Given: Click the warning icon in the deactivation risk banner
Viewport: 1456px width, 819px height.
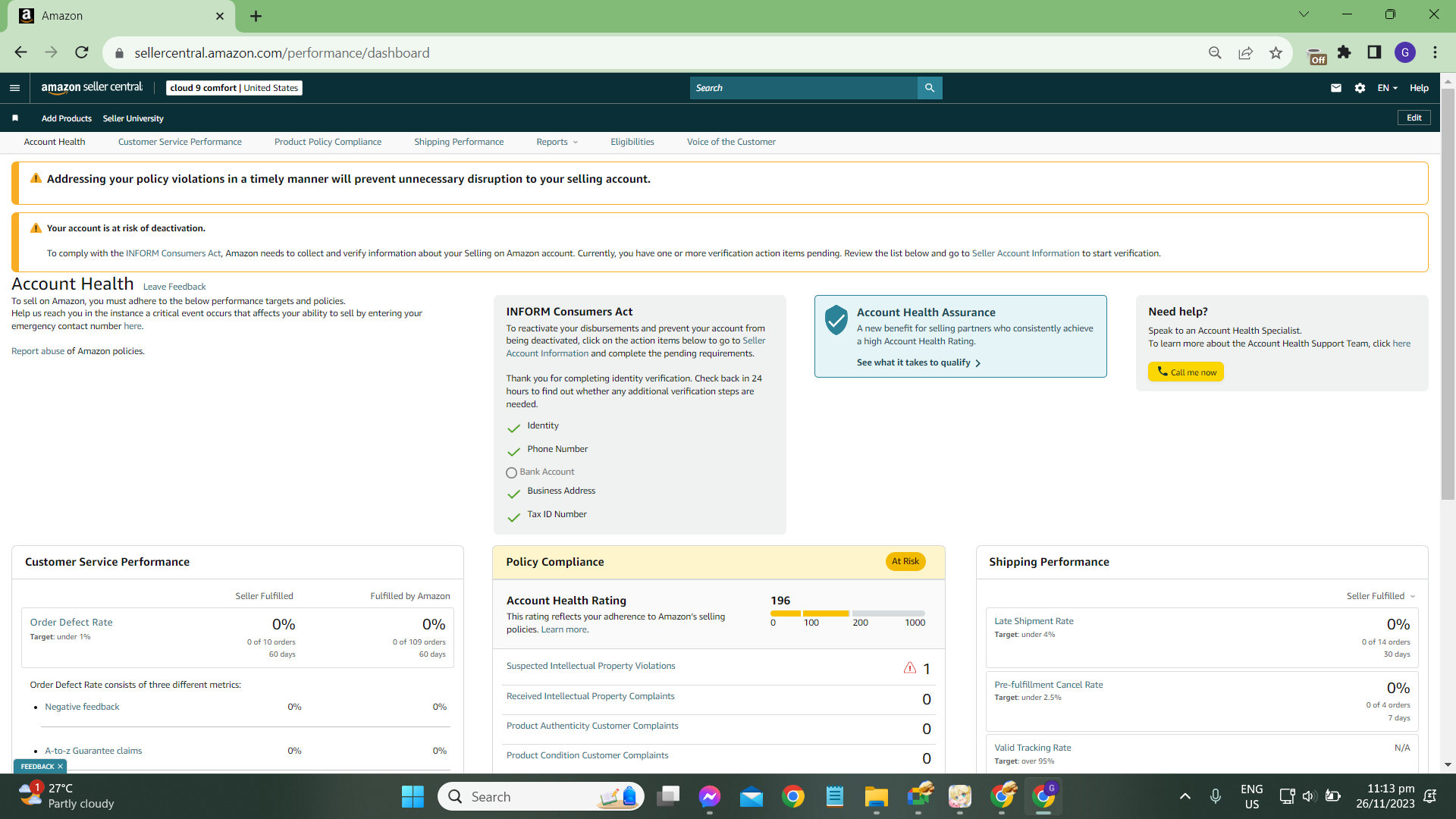Looking at the screenshot, I should pos(36,228).
